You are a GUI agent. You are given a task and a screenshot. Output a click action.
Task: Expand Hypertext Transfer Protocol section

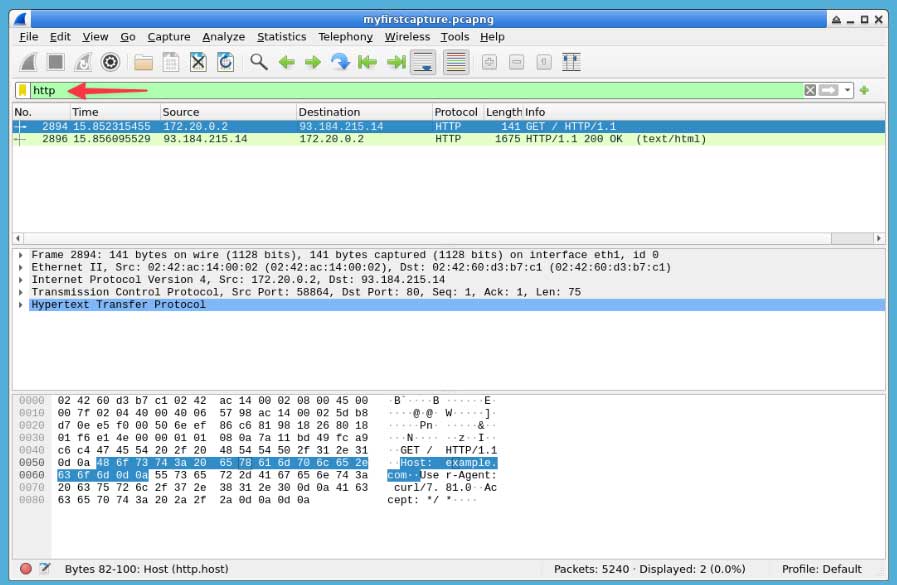21,305
